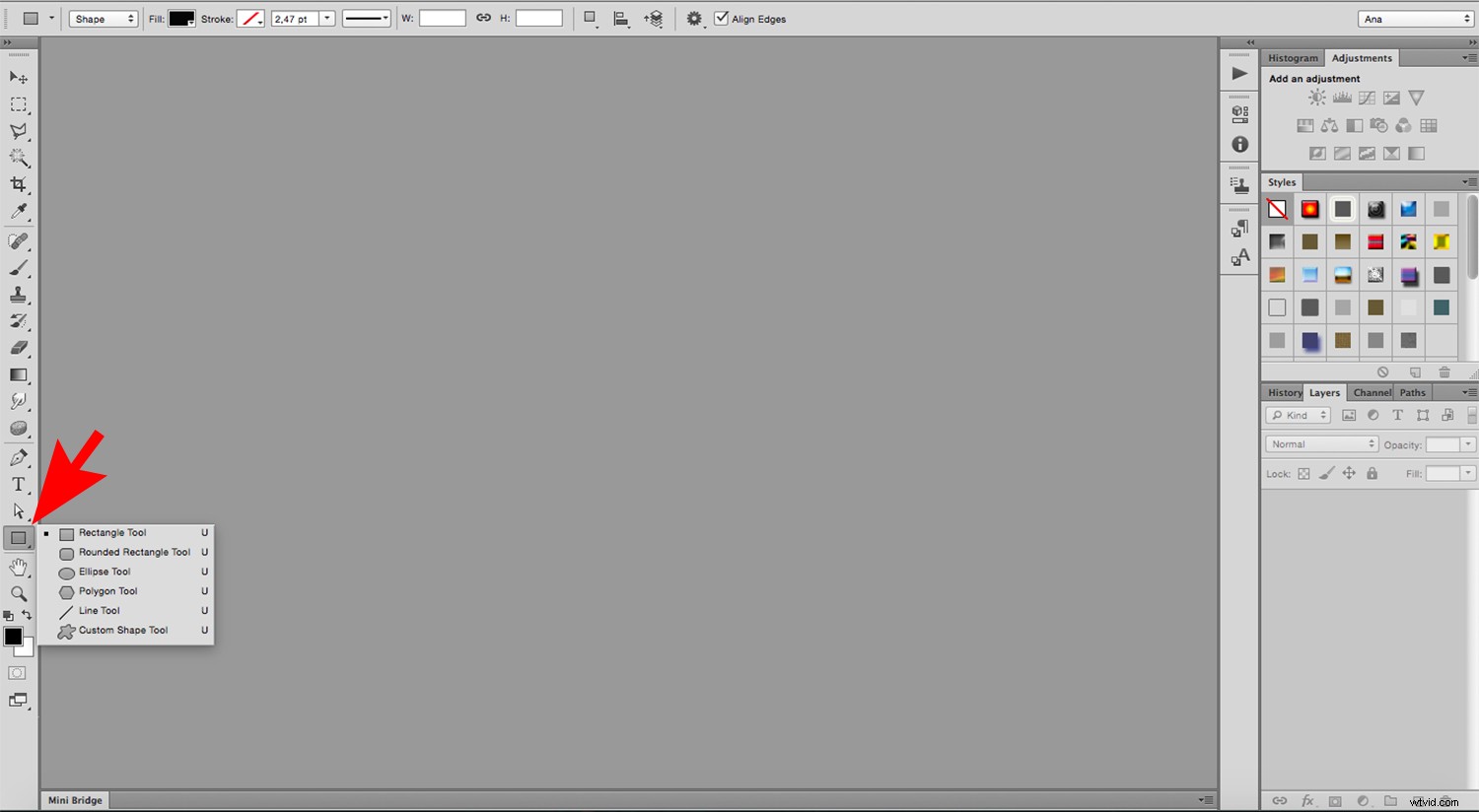Select the Gradient tool
Image resolution: width=1479 pixels, height=812 pixels.
(x=19, y=373)
